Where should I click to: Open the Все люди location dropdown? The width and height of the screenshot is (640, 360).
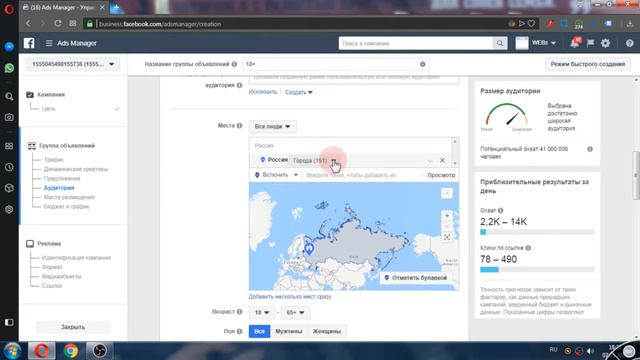click(x=272, y=127)
